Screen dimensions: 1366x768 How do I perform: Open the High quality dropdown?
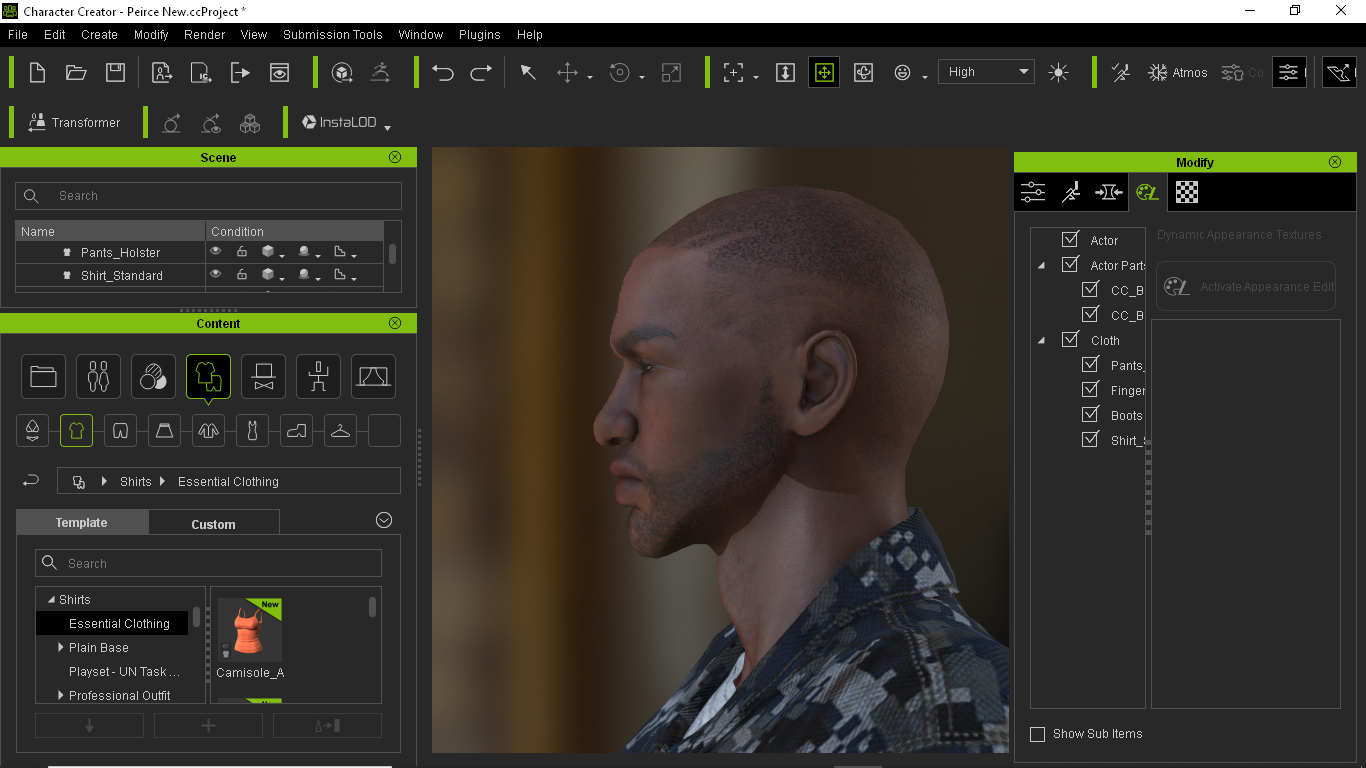[x=985, y=71]
